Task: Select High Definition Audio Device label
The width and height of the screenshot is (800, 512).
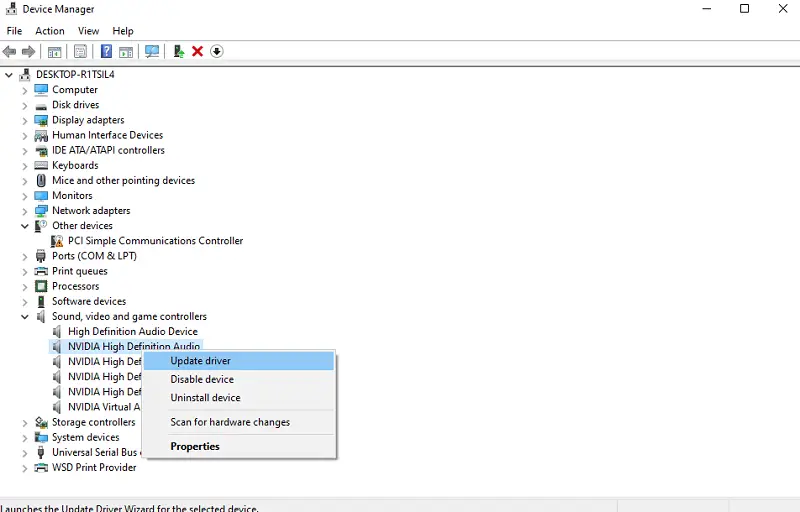Action: 133,331
